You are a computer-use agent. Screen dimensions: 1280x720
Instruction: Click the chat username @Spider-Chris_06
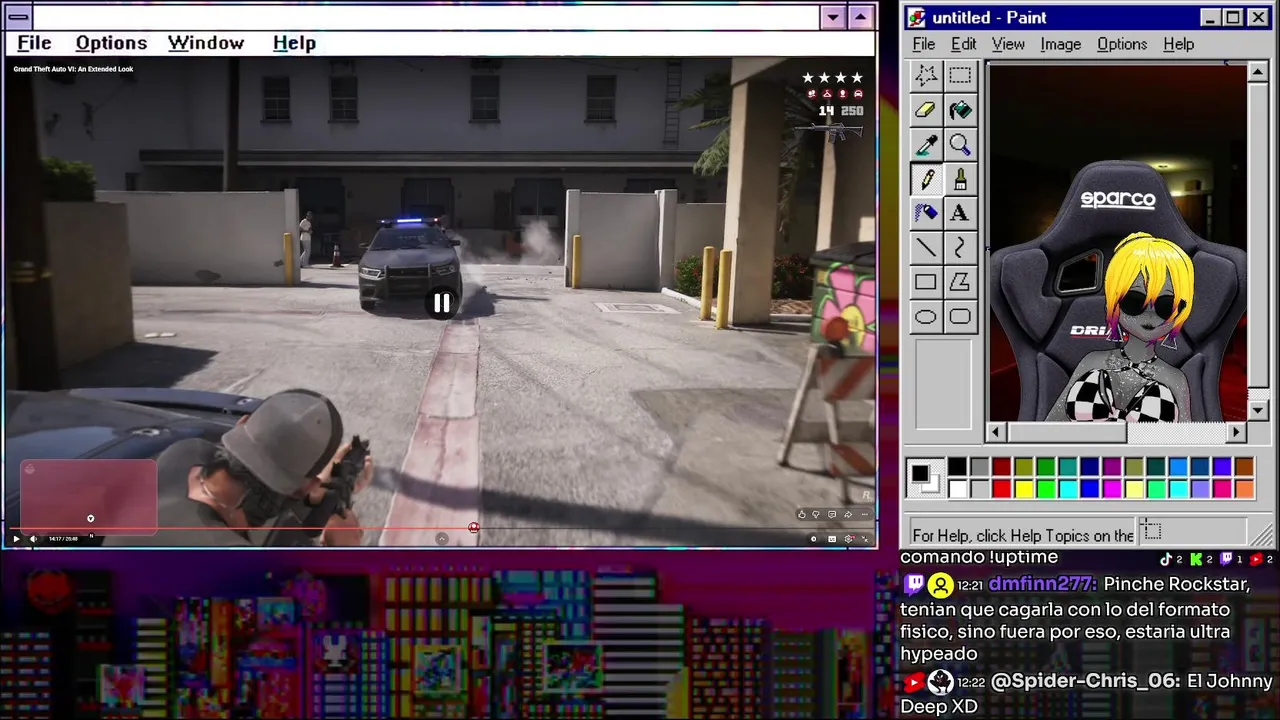click(x=1084, y=682)
